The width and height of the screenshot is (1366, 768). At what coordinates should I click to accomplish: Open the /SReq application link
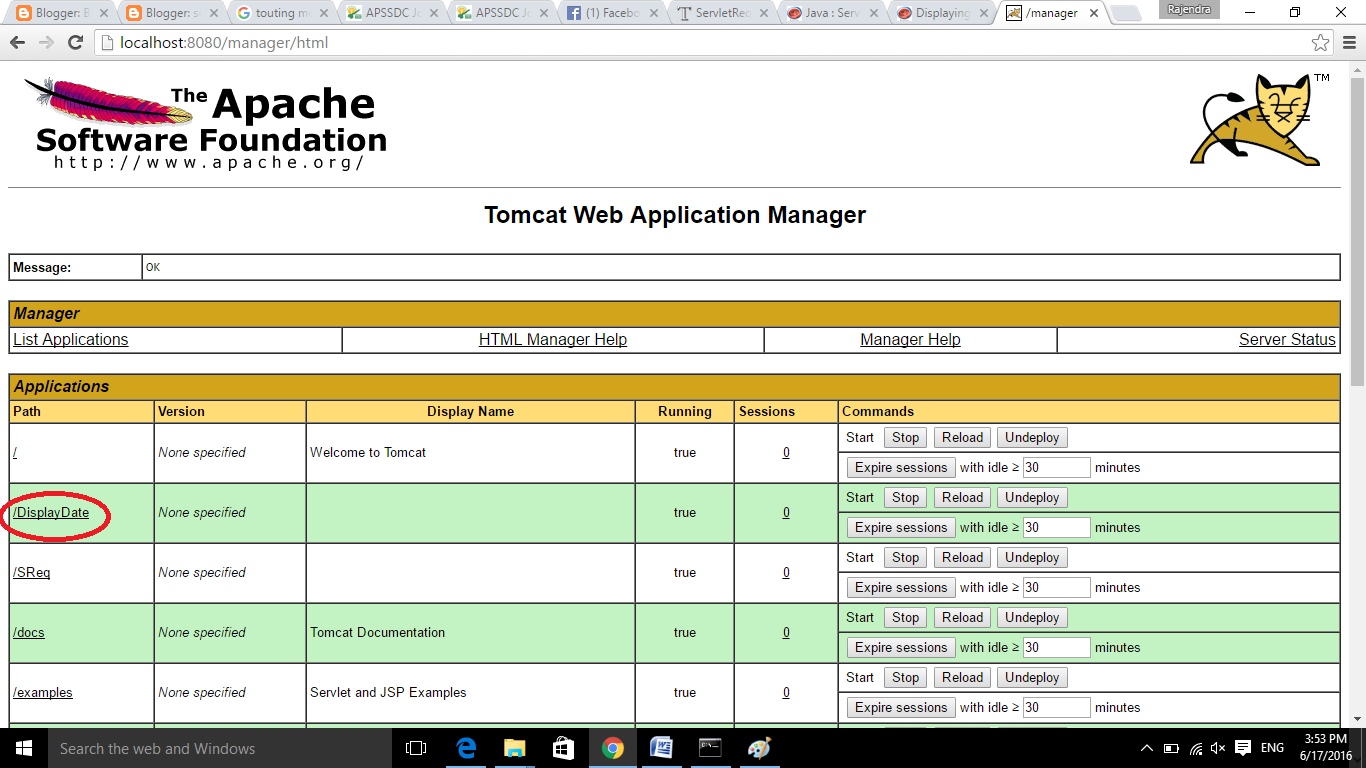[31, 573]
